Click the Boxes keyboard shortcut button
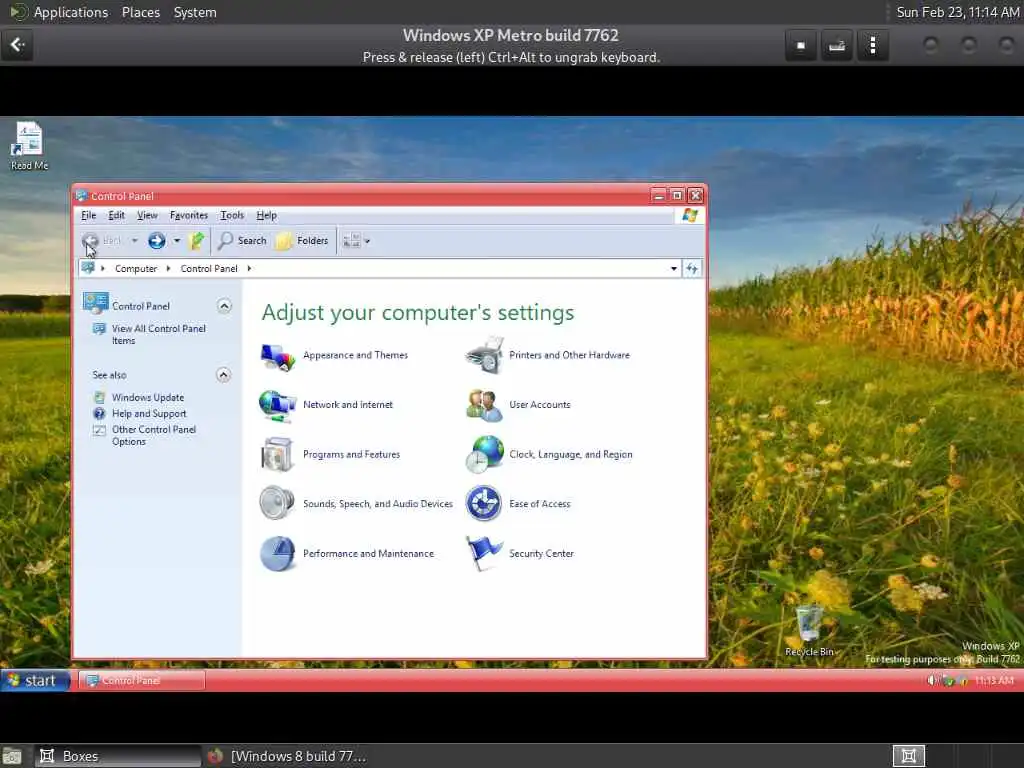Viewport: 1024px width, 768px height. click(837, 45)
